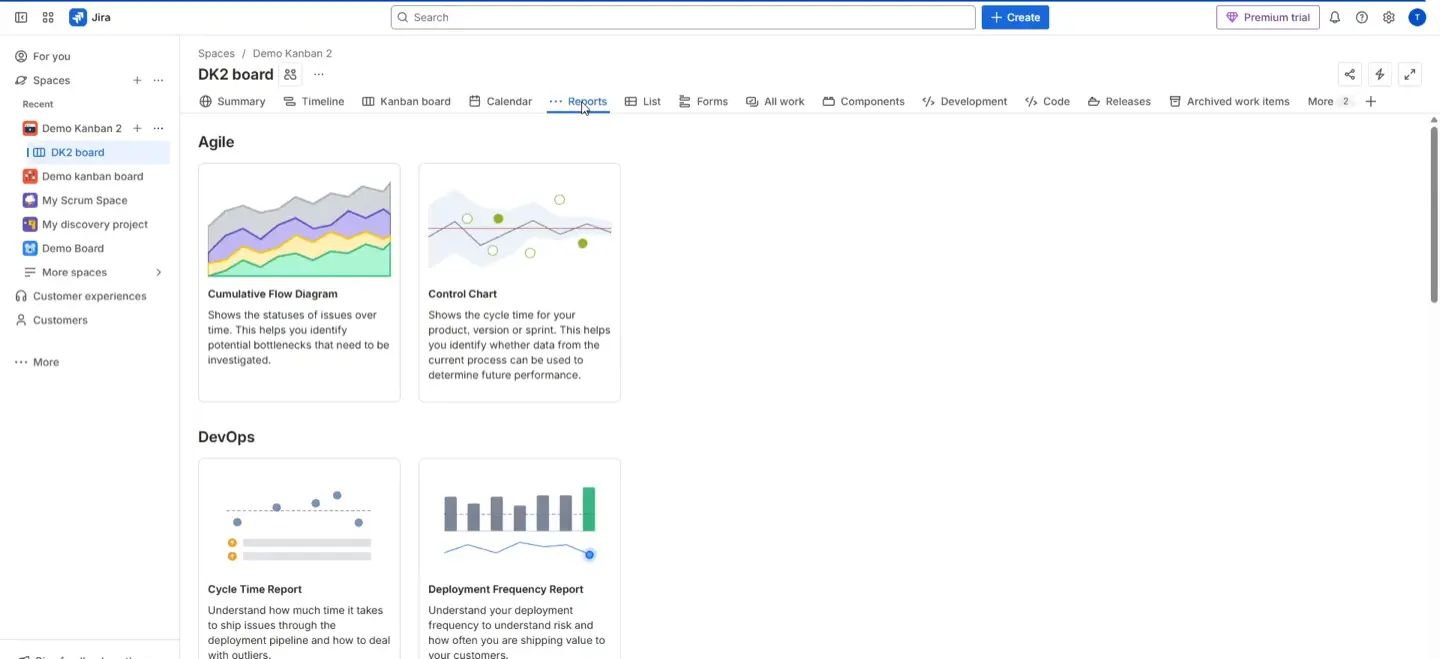Viewport: 1440px width, 659px height.
Task: Open My Scrum Space in the sidebar
Action: pos(84,200)
